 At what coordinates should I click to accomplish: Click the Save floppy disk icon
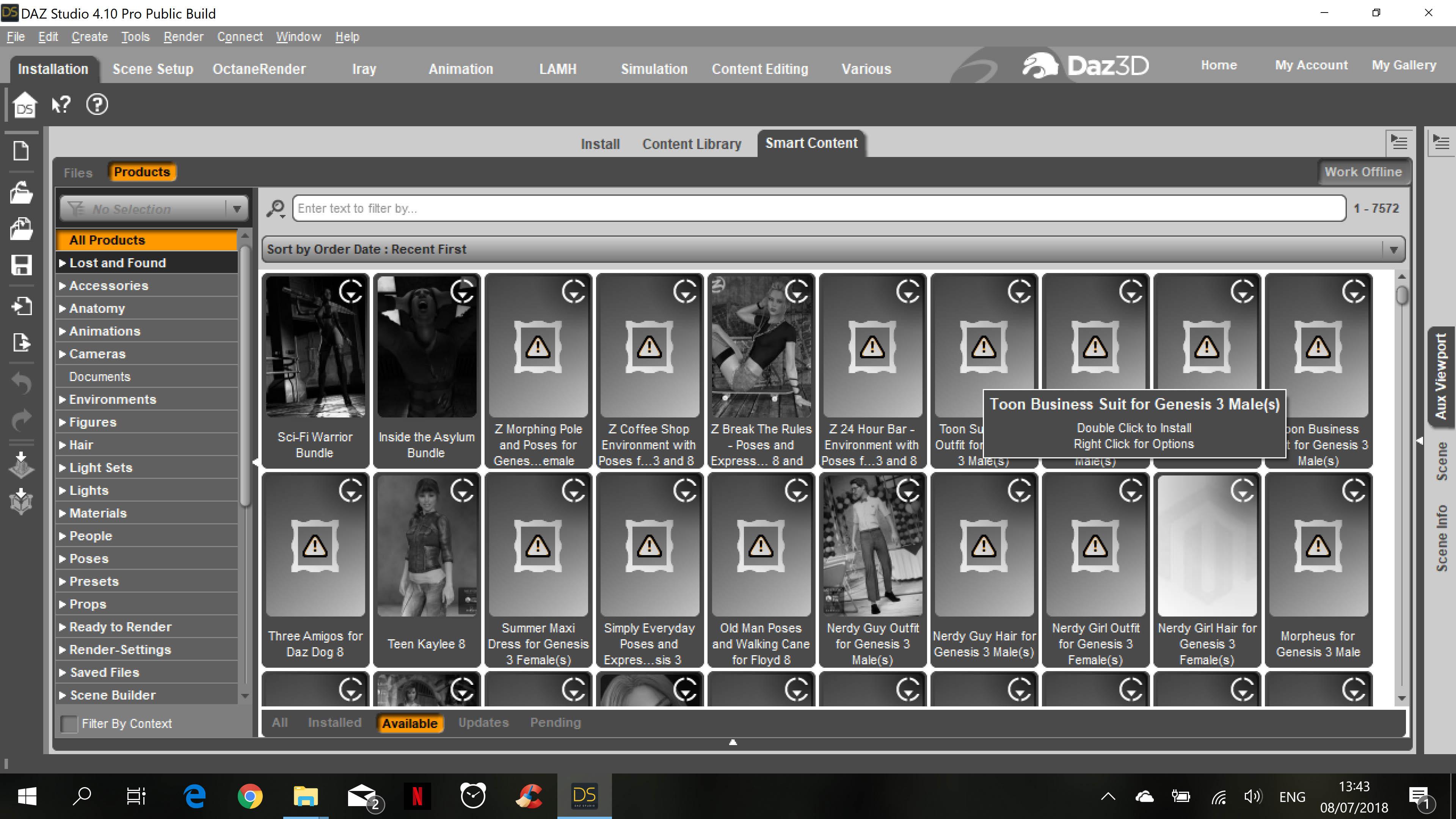22,265
